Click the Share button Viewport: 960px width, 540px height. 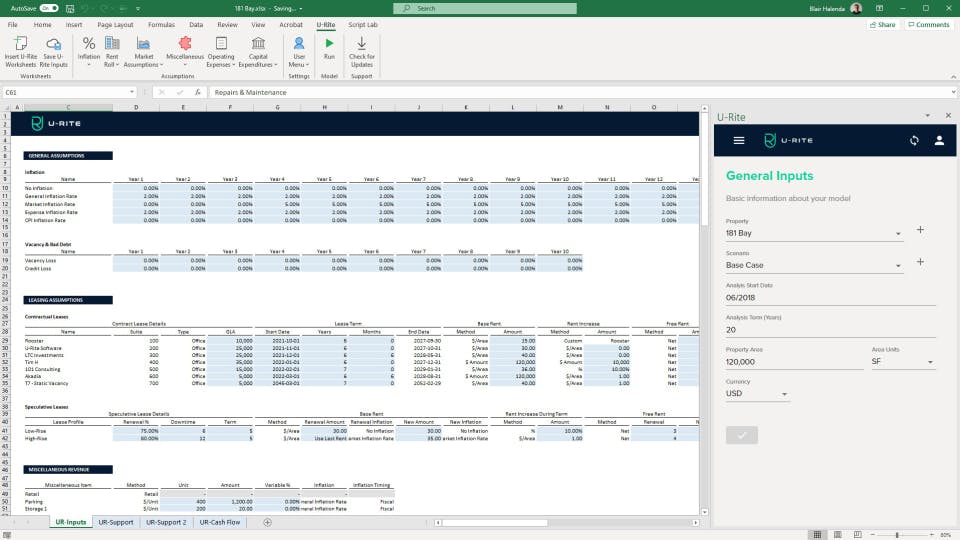(x=882, y=24)
